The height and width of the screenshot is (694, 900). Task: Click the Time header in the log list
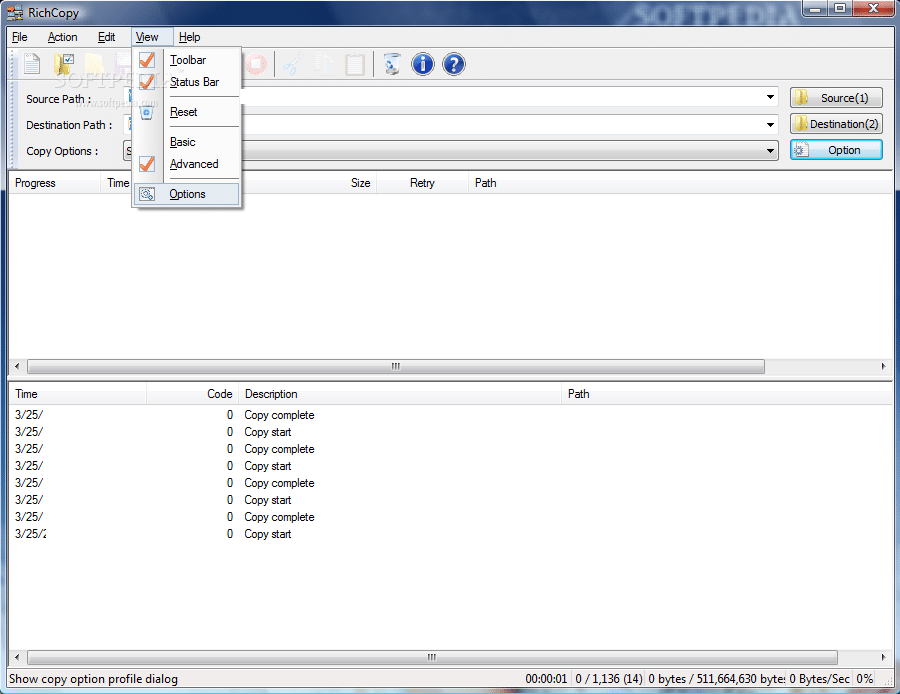(77, 394)
